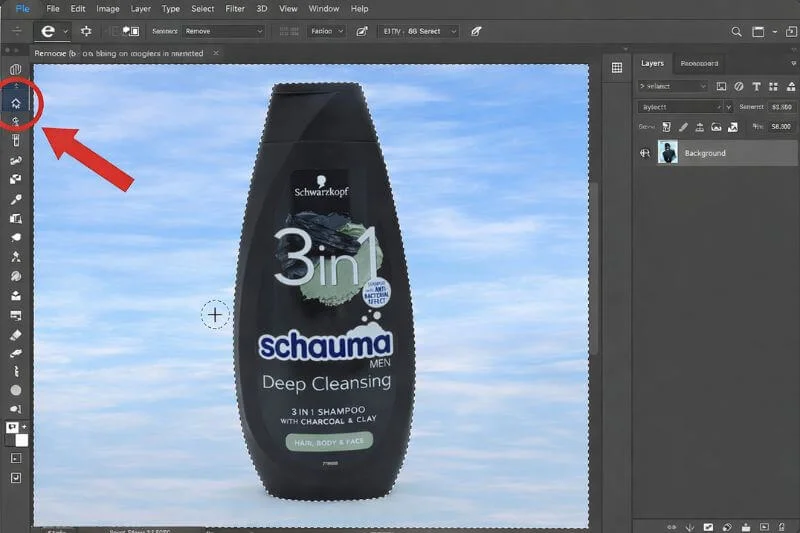Toggle the circle-slash adjustment filter icon

point(739,86)
